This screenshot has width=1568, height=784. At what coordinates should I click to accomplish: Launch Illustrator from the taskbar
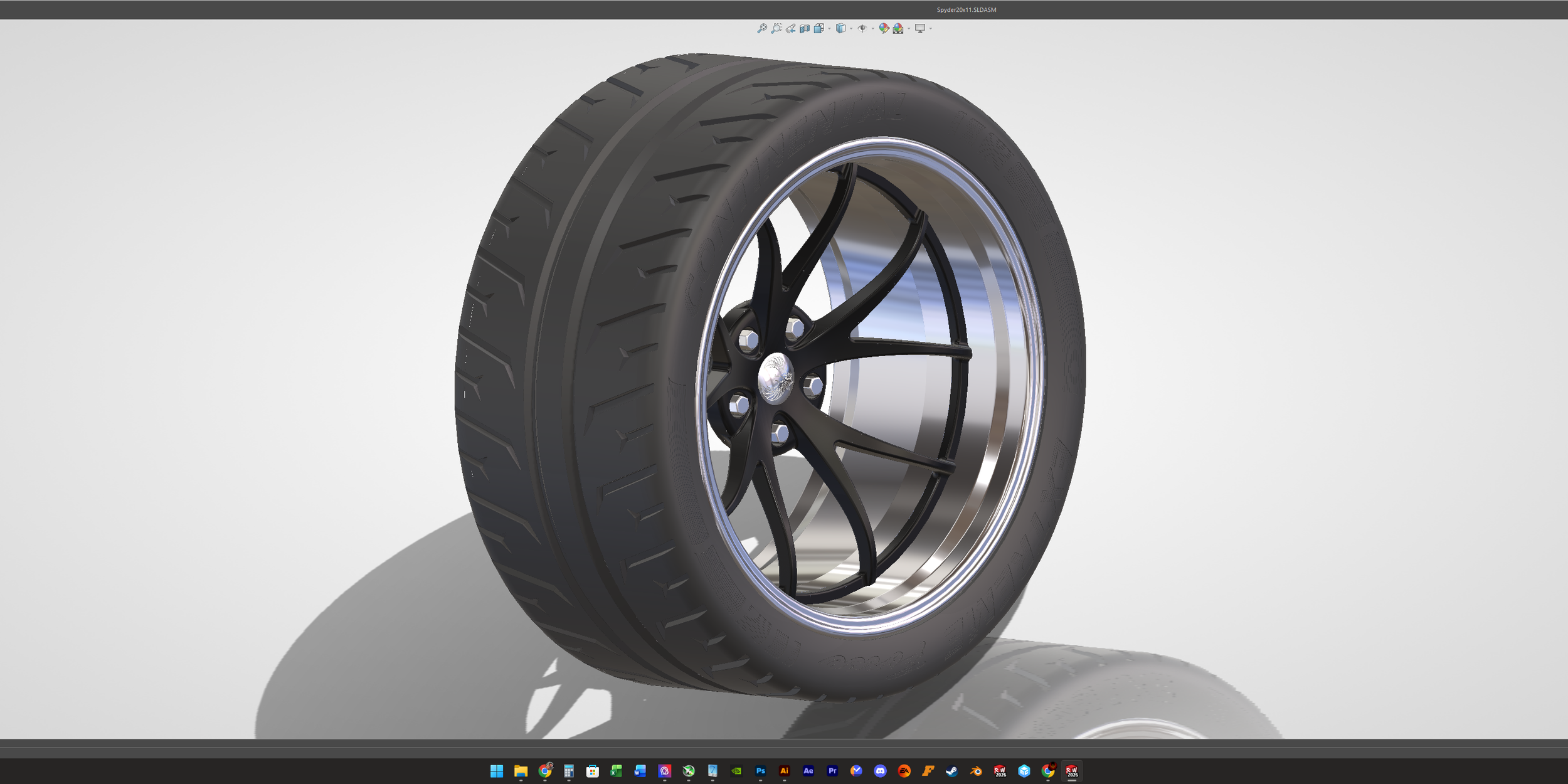[784, 771]
